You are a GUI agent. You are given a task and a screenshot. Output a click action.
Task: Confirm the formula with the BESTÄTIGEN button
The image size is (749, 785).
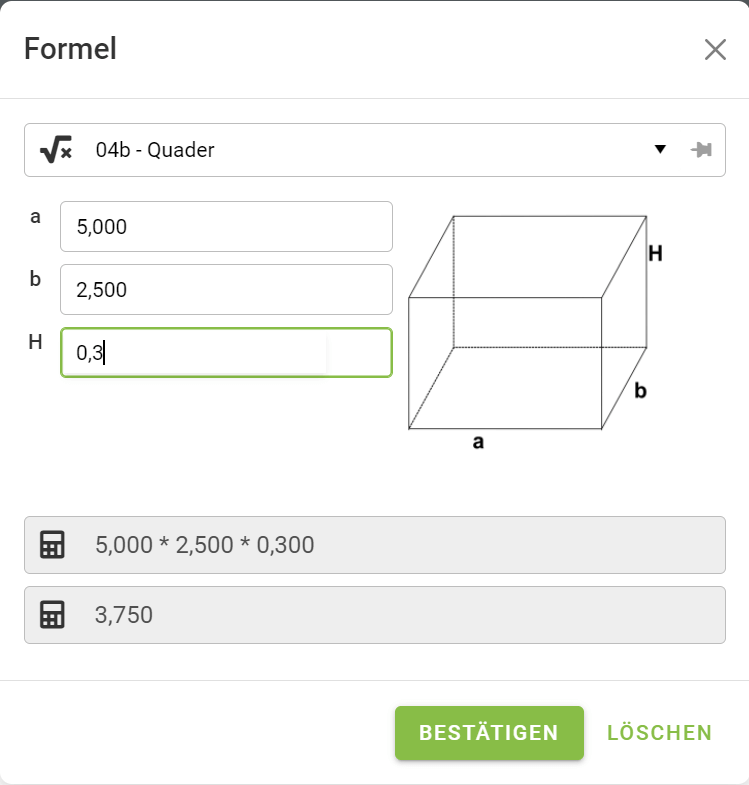click(x=489, y=733)
